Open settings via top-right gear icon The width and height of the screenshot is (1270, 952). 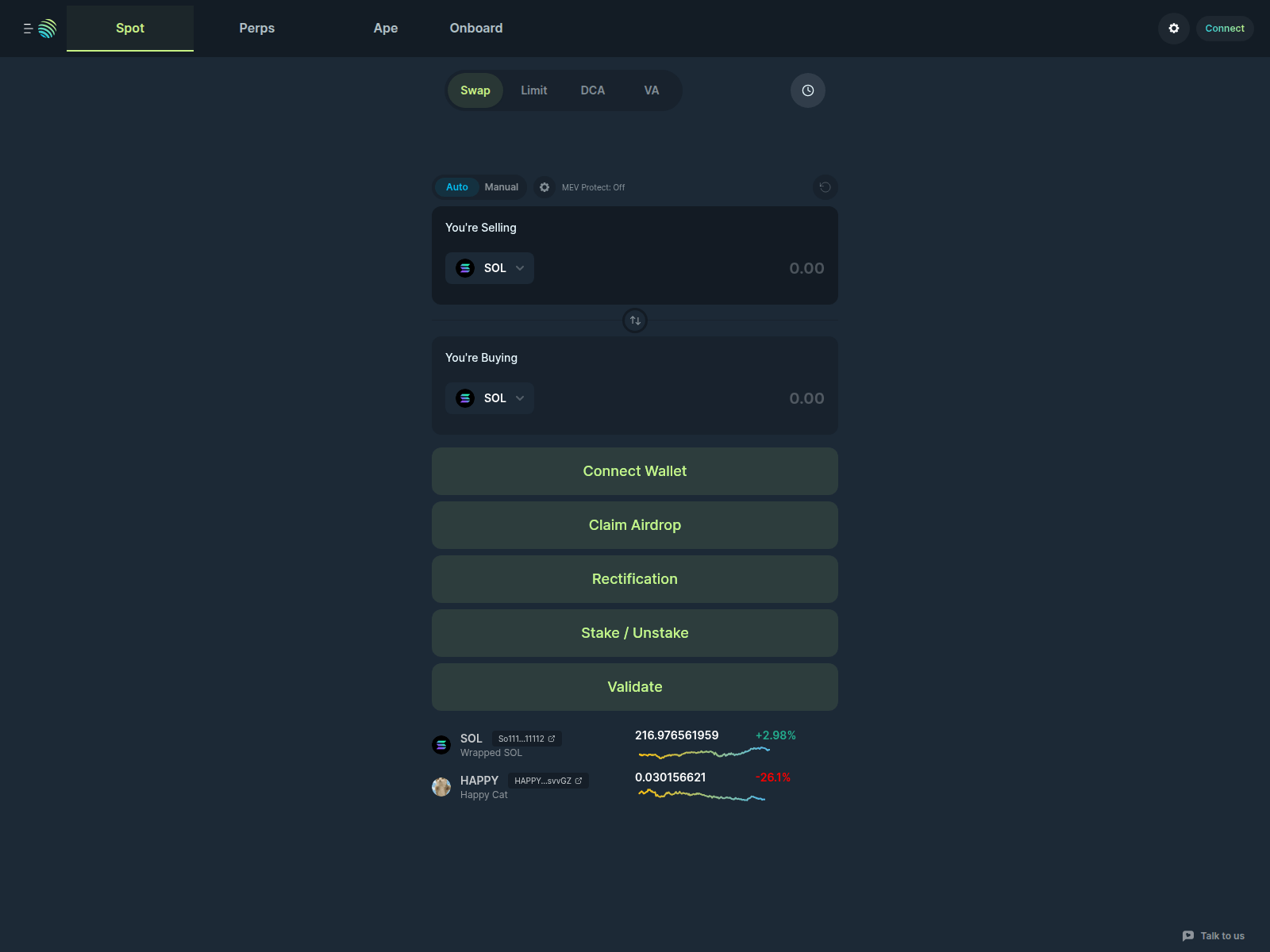click(x=1173, y=29)
